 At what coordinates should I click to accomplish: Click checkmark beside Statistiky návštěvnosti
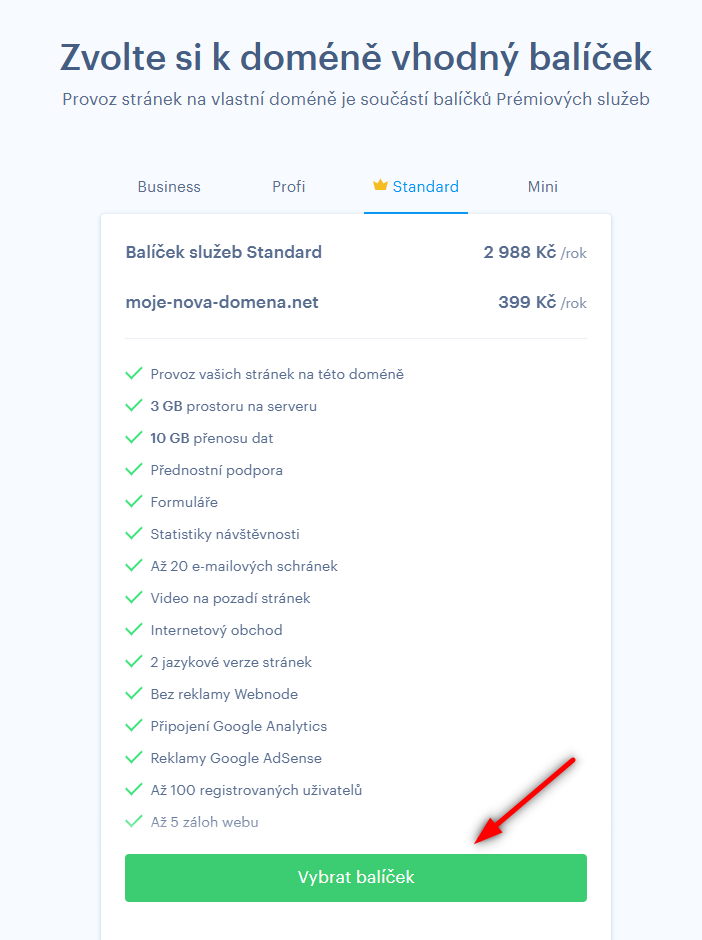click(x=134, y=534)
